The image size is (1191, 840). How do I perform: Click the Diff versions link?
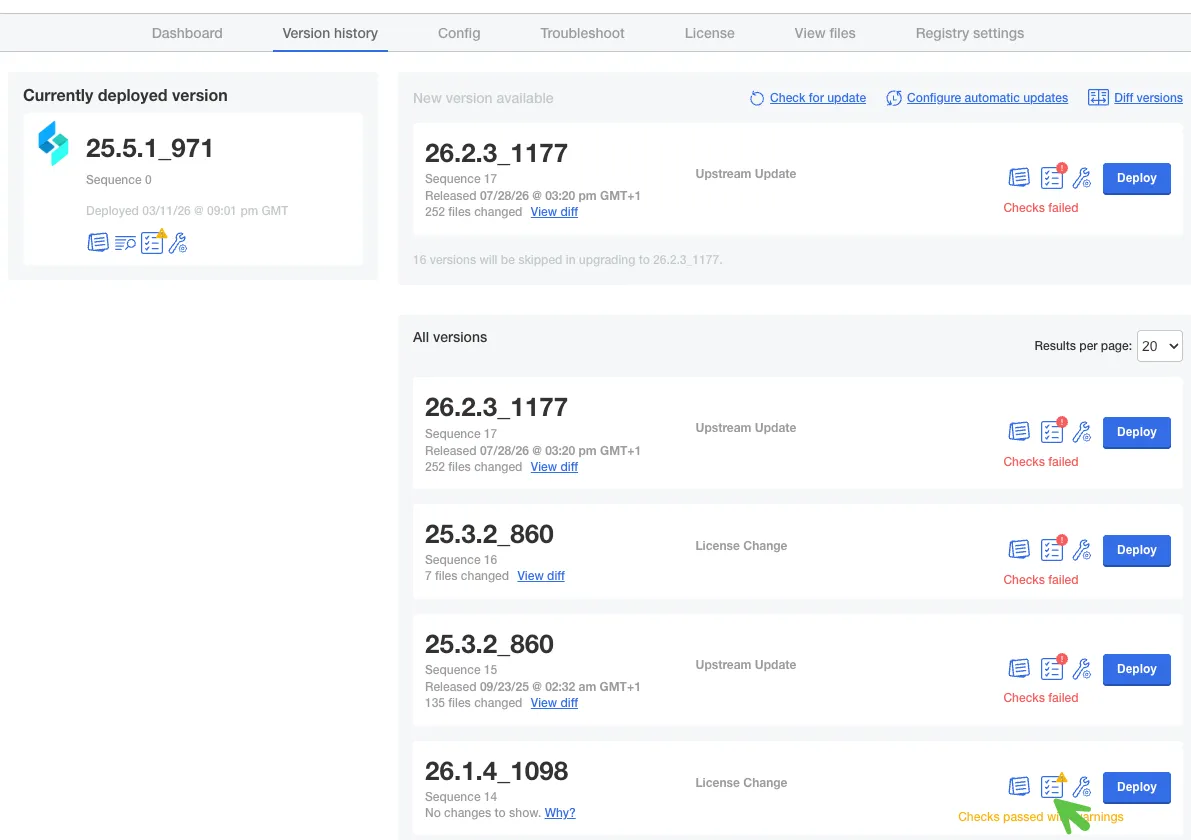coord(1148,98)
